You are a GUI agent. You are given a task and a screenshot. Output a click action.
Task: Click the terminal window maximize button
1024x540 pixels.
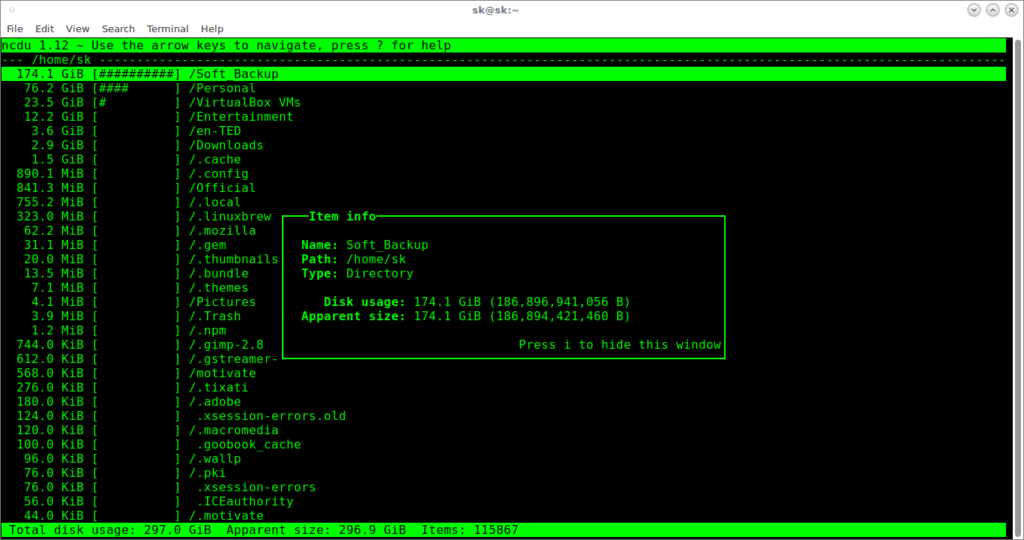(991, 9)
